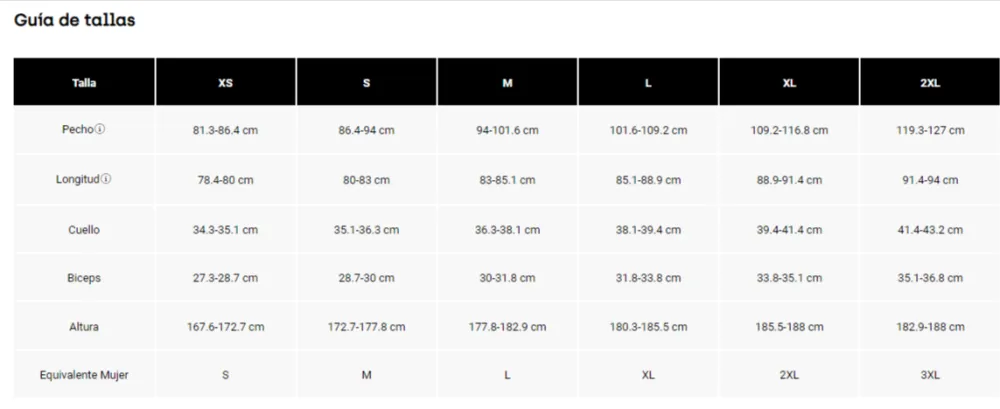Select the Cuello row label
1000x409 pixels.
(84, 230)
